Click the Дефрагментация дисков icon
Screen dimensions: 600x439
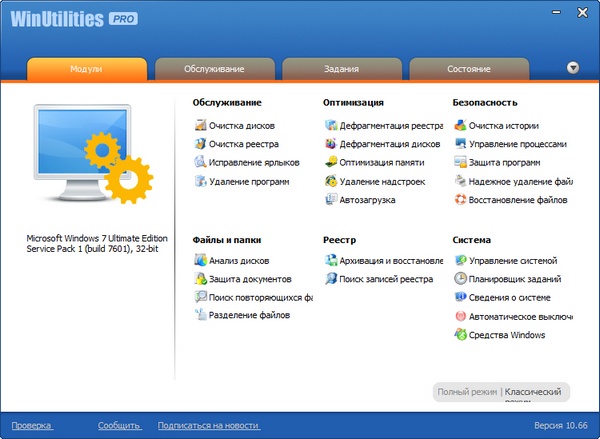click(x=331, y=144)
